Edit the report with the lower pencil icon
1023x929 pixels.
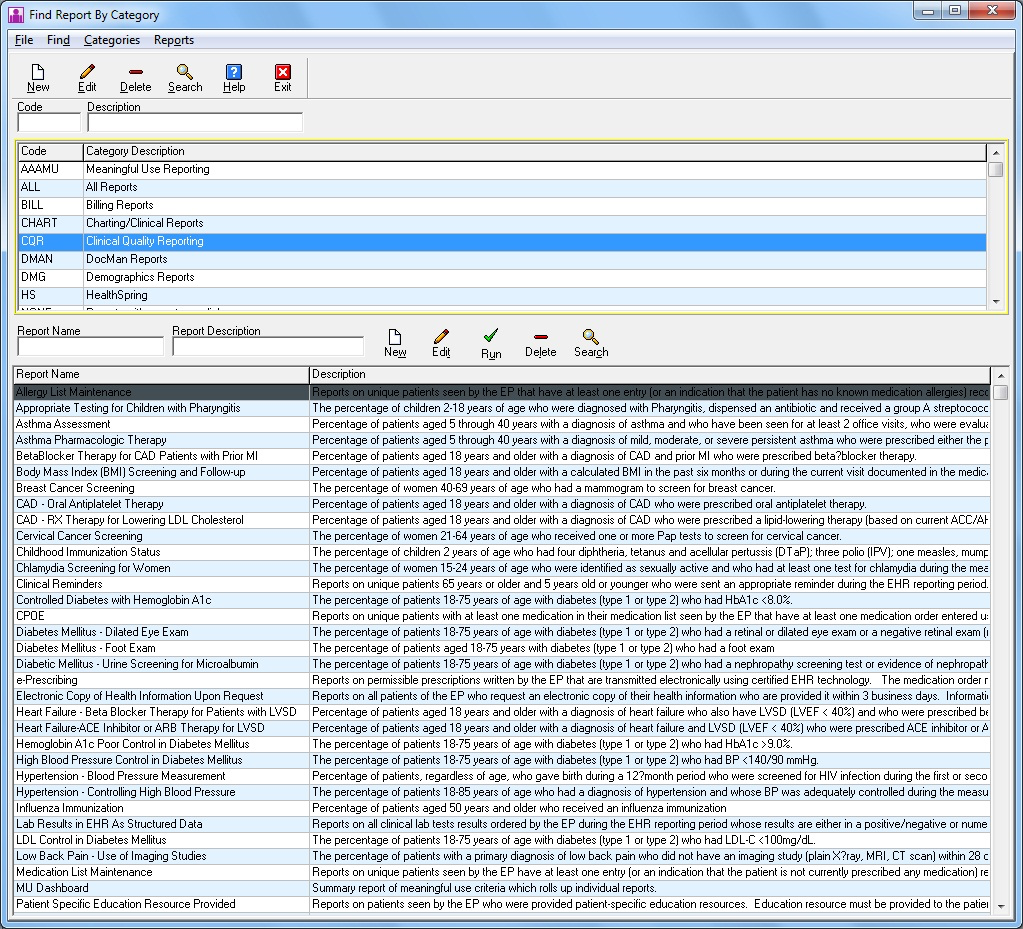(x=441, y=343)
